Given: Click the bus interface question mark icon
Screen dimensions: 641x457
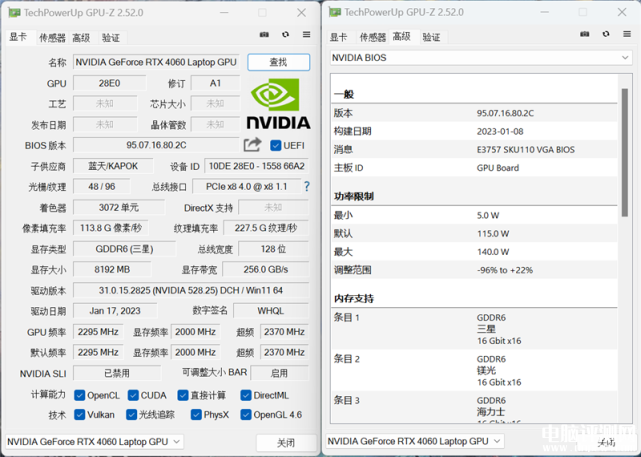Looking at the screenshot, I should (307, 187).
